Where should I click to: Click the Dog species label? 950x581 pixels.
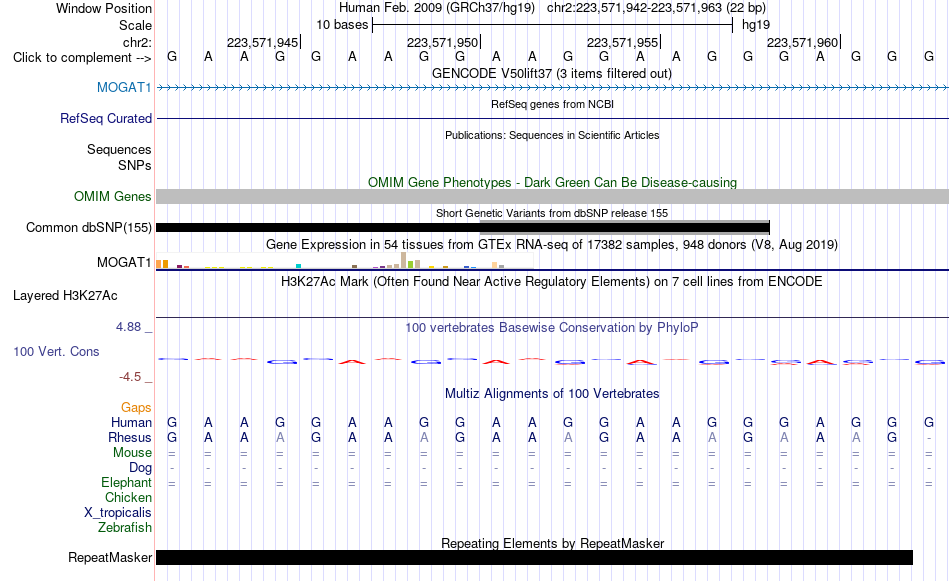click(x=140, y=468)
